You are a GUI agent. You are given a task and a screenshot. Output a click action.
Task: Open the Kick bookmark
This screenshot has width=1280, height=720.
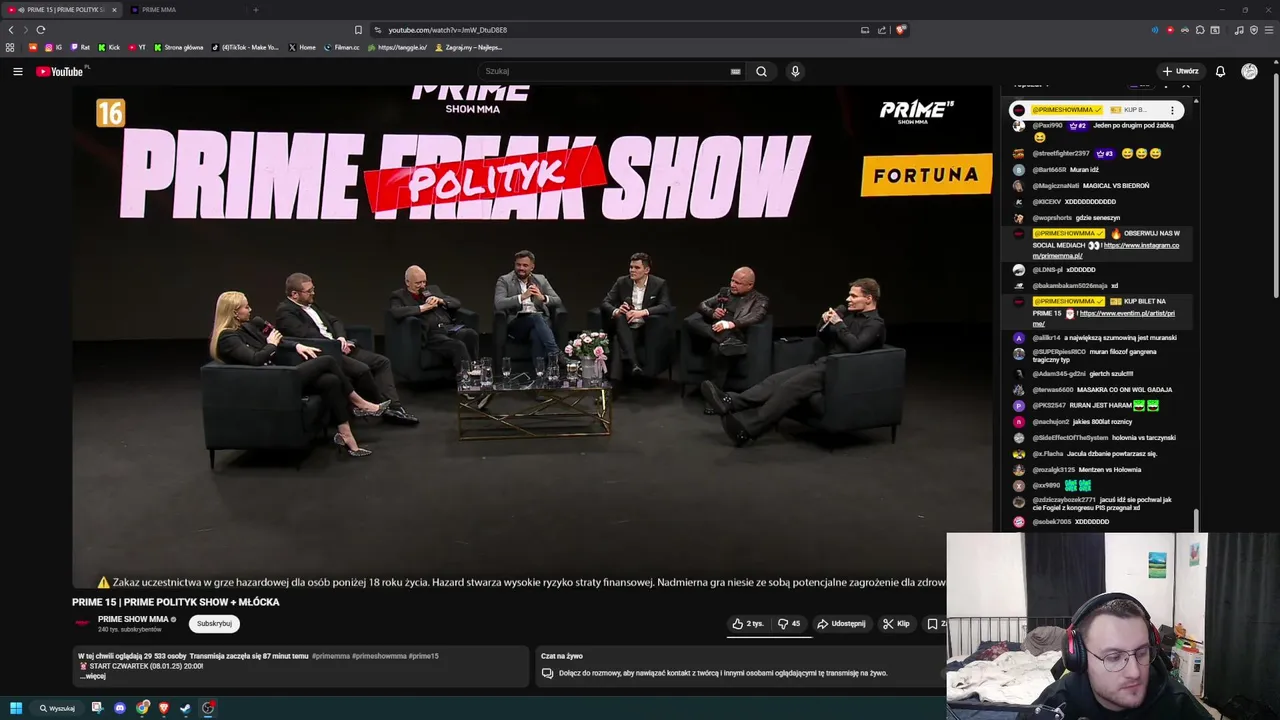pyautogui.click(x=109, y=47)
